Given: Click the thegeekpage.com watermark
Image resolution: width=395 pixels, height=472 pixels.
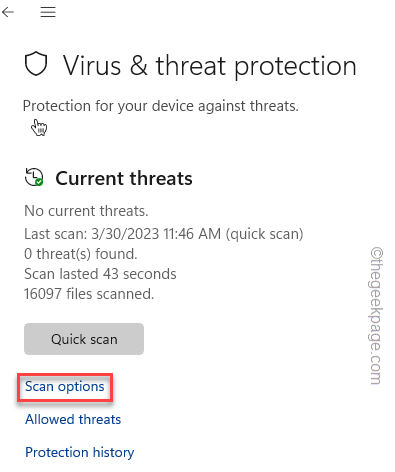Looking at the screenshot, I should [x=377, y=316].
